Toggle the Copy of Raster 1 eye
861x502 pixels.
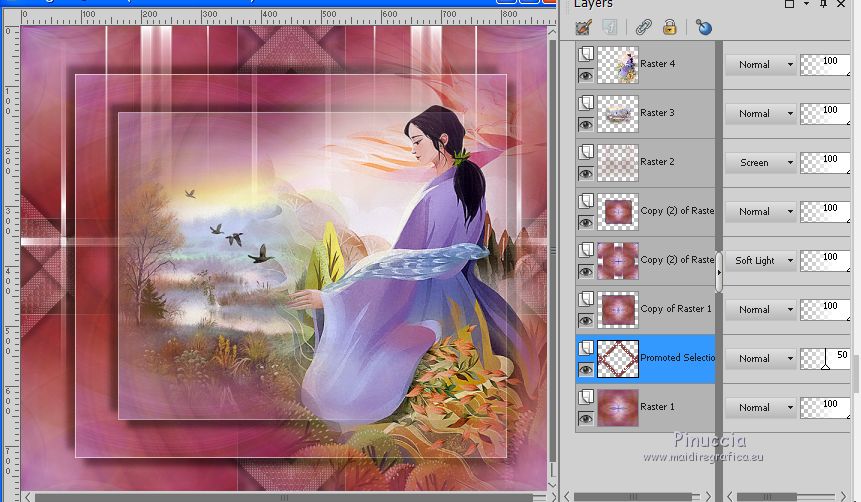pyautogui.click(x=586, y=321)
